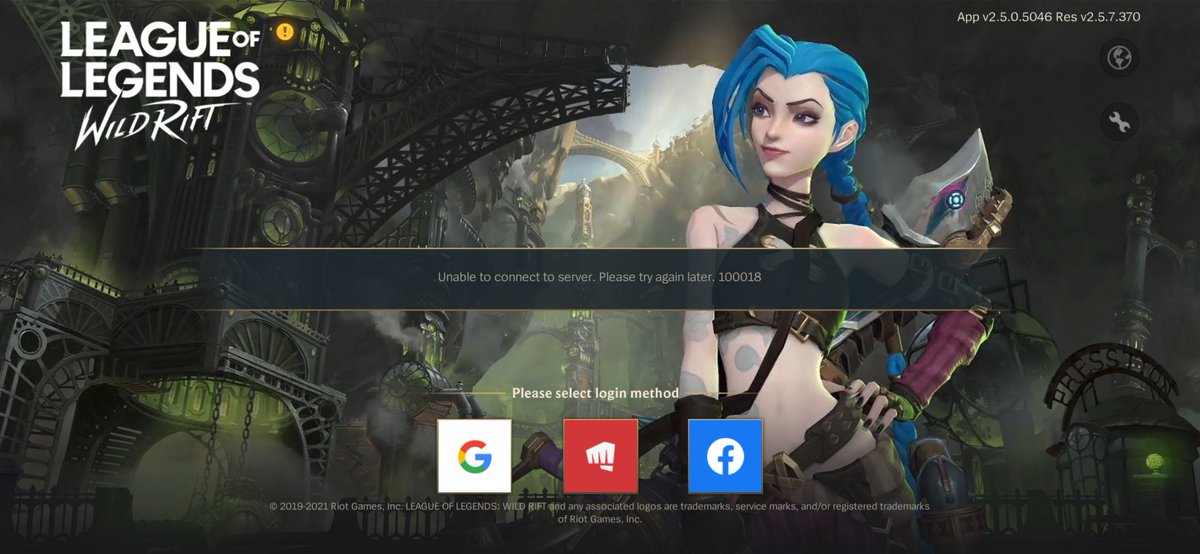Open the wrench repair tool icon
The height and width of the screenshot is (554, 1200).
click(x=1119, y=122)
